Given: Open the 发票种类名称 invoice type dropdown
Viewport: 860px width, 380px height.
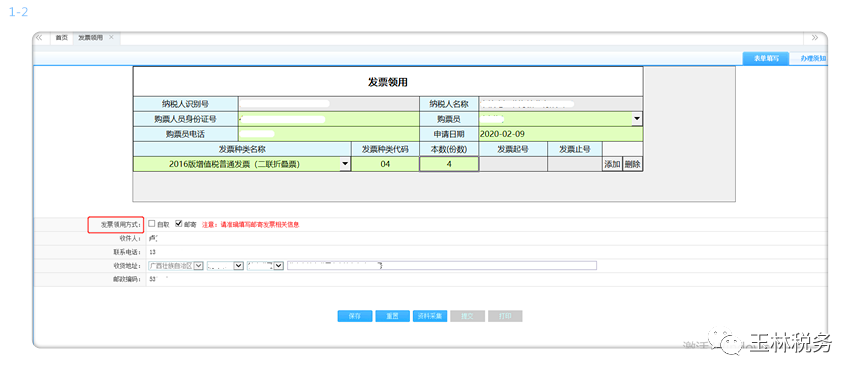Looking at the screenshot, I should pyautogui.click(x=345, y=164).
